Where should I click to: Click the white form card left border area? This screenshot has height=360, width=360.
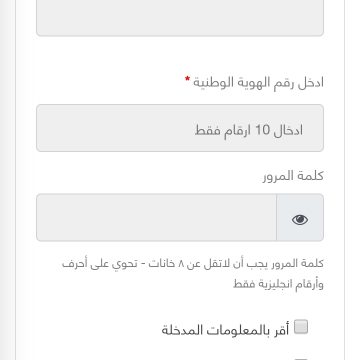point(16,180)
